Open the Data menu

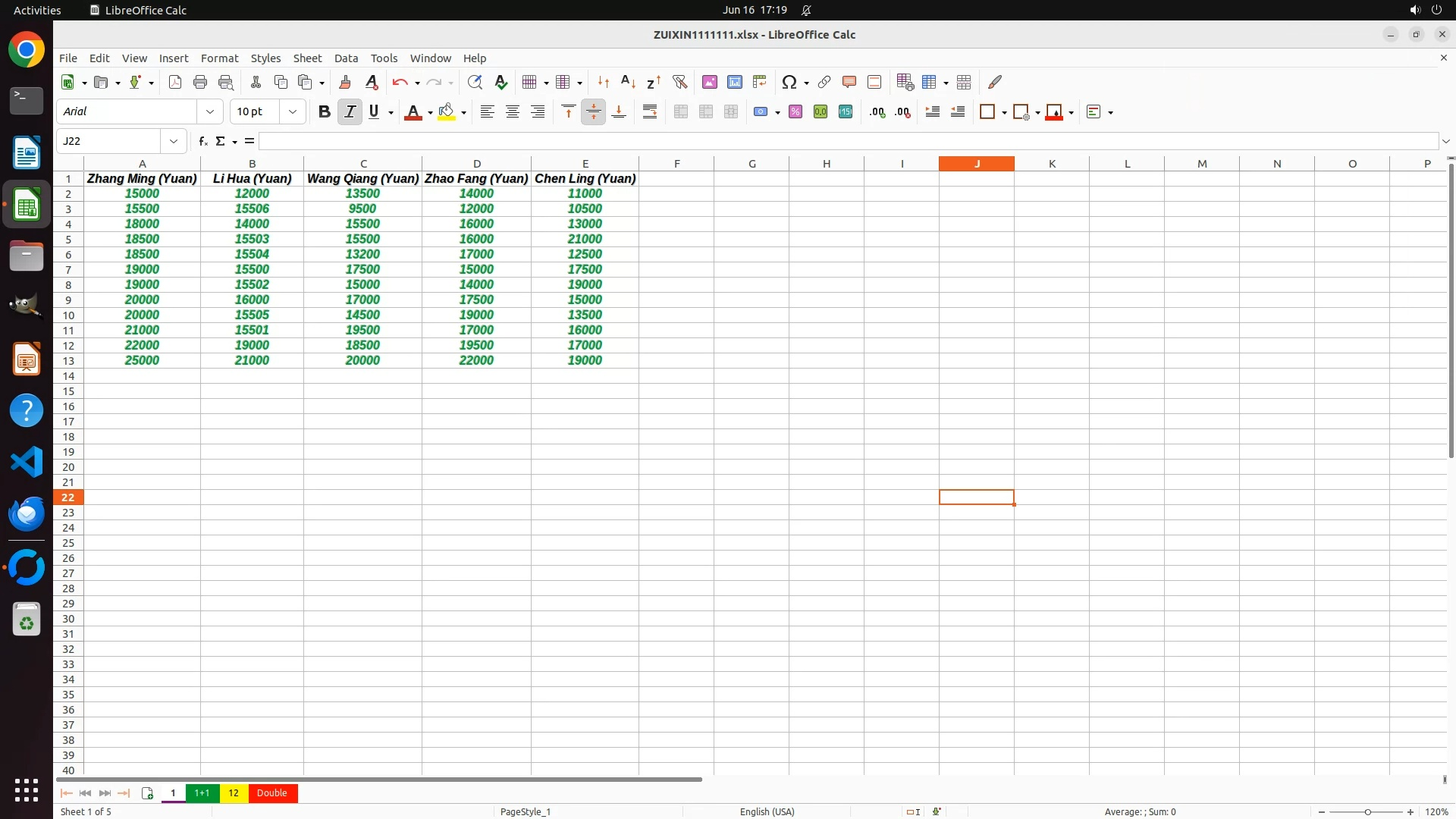pyautogui.click(x=346, y=58)
